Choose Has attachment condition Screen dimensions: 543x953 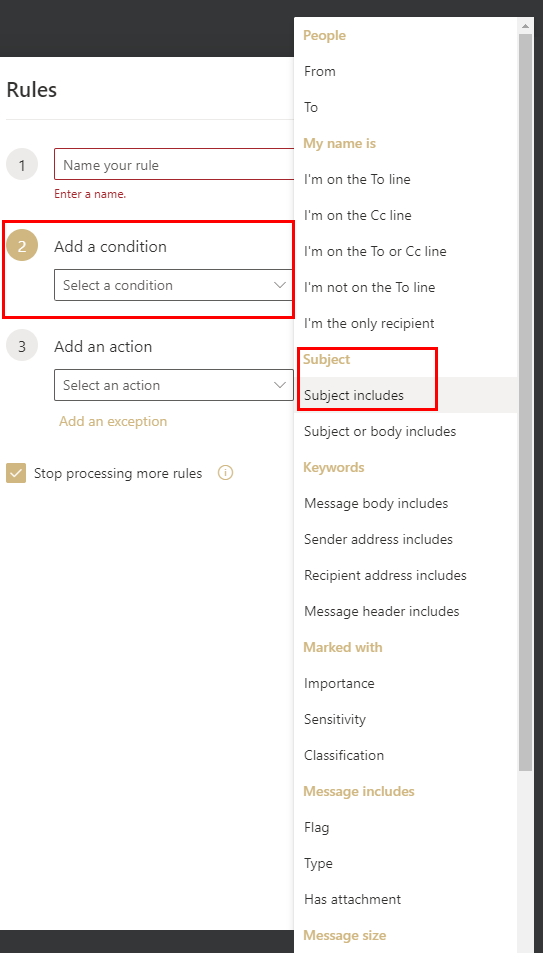pyautogui.click(x=406, y=899)
